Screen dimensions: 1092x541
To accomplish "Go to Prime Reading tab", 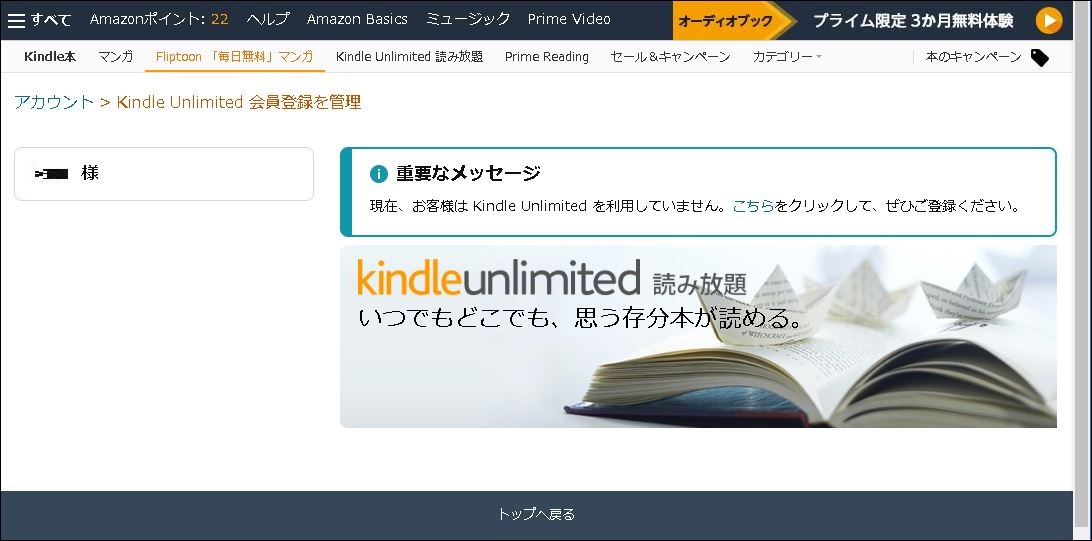I will [x=547, y=57].
